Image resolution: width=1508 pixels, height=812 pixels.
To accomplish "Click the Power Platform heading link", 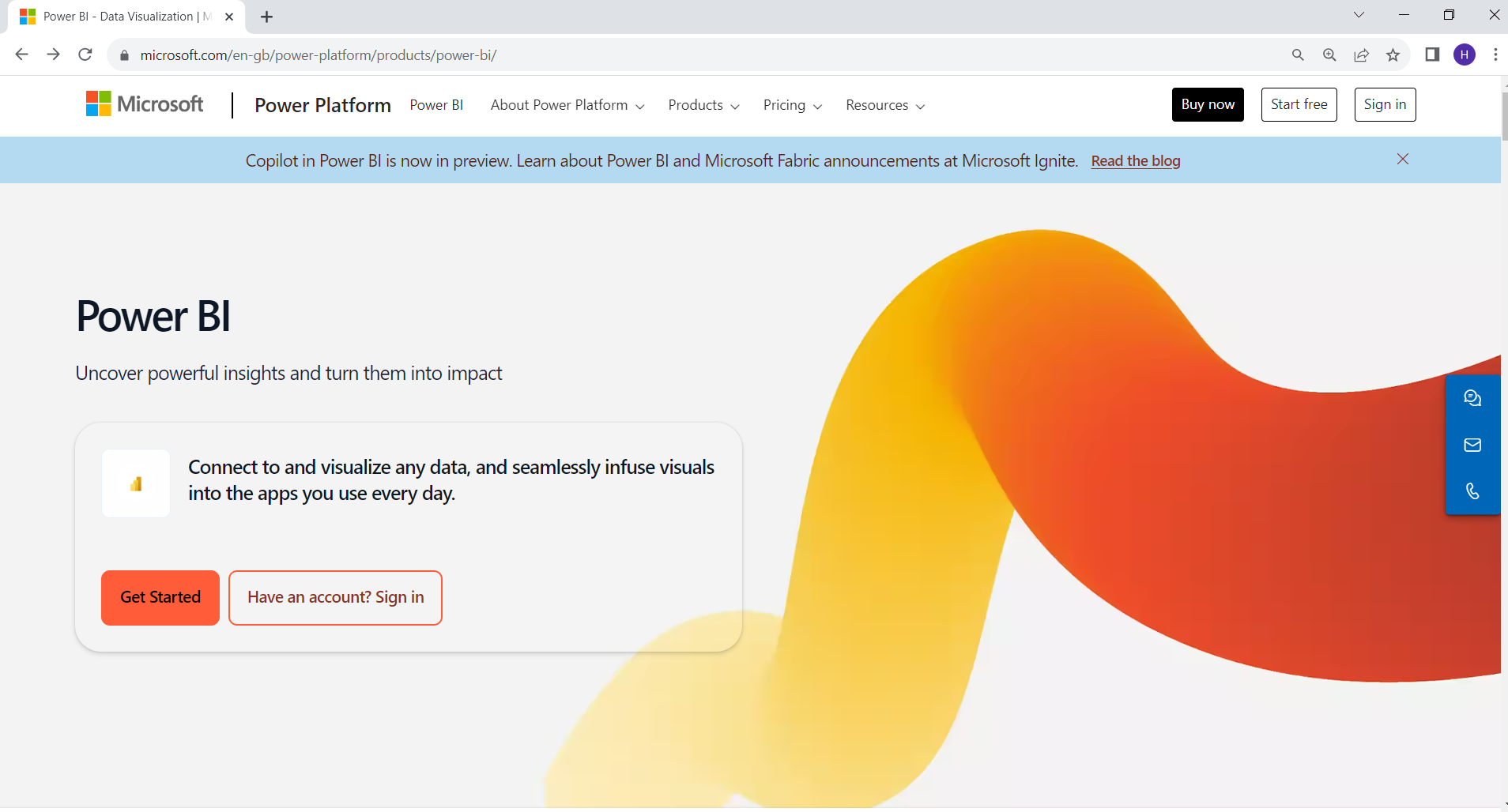I will pos(322,105).
